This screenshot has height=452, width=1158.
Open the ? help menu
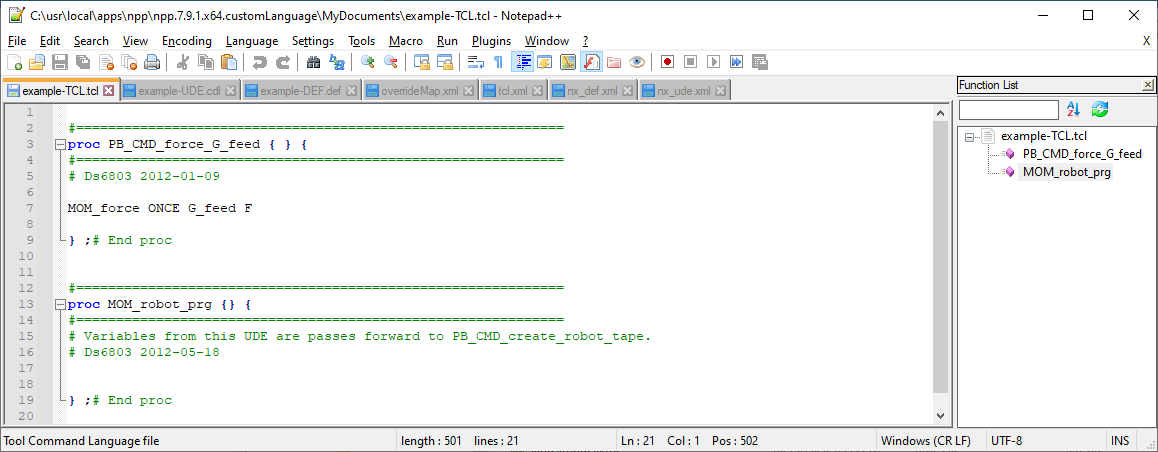(586, 41)
